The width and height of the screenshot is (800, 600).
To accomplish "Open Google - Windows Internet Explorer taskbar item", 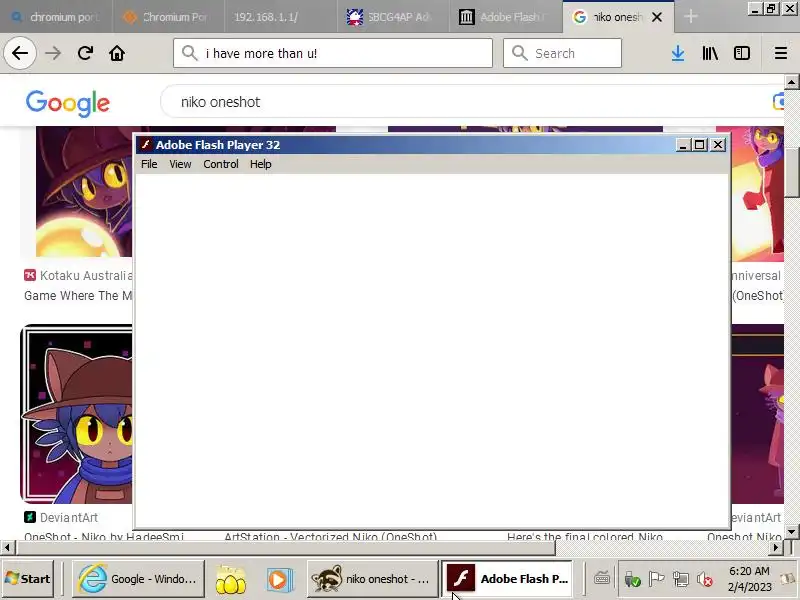I will point(138,579).
